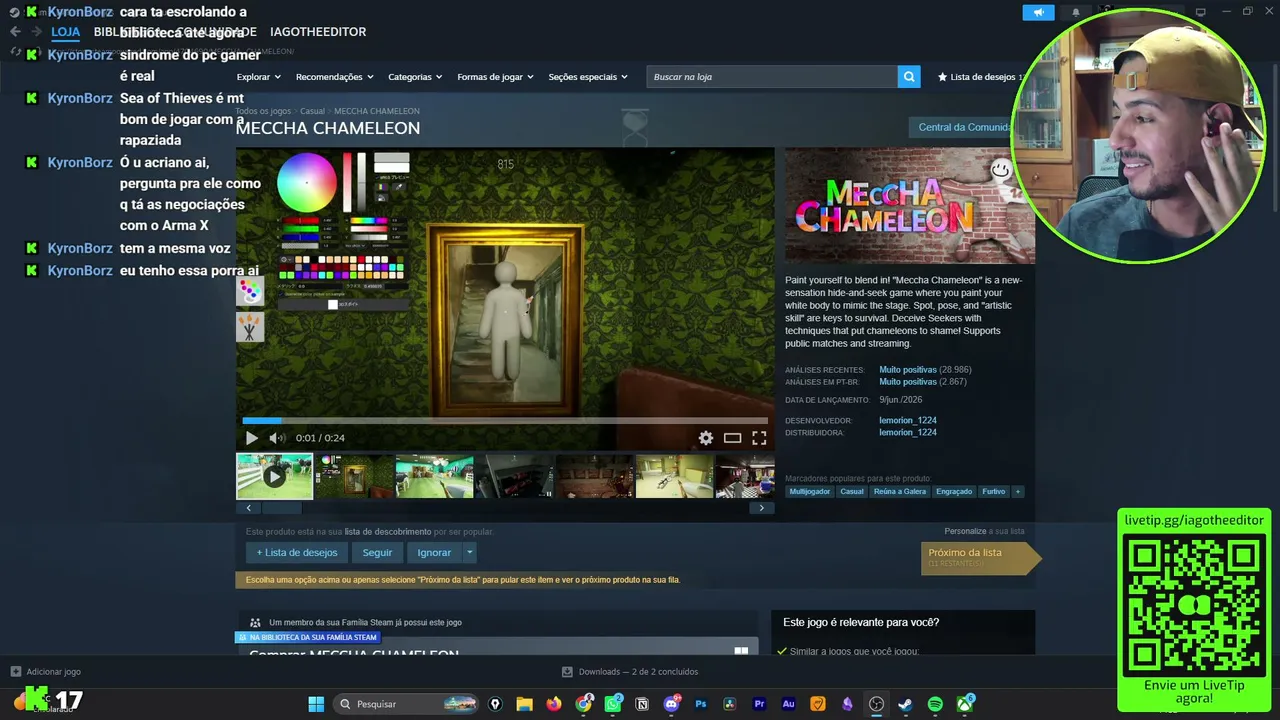The image size is (1280, 720).
Task: Click the Pesquisar taskbar search box
Action: [x=408, y=704]
